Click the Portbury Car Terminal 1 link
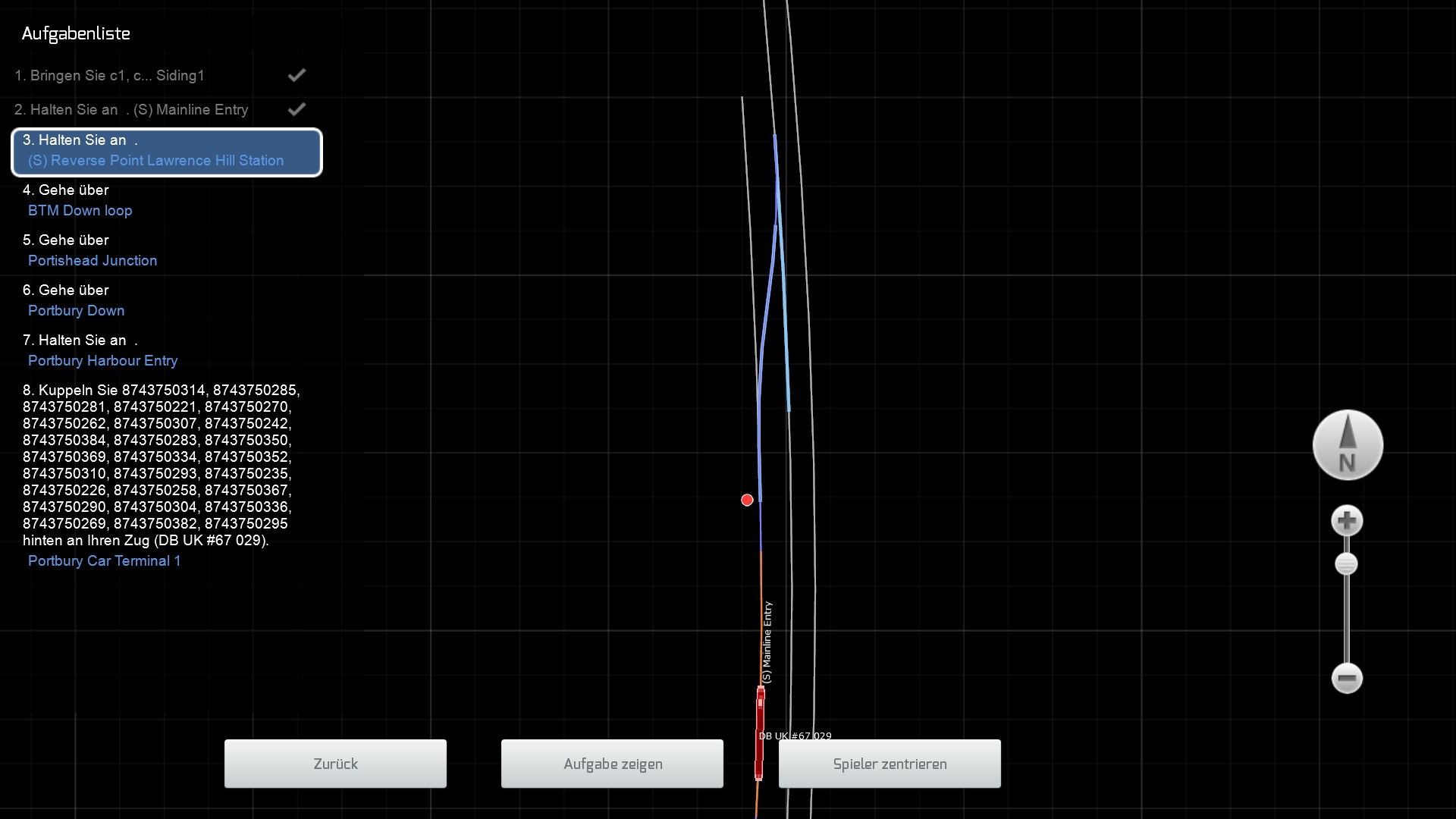1456x819 pixels. point(104,561)
